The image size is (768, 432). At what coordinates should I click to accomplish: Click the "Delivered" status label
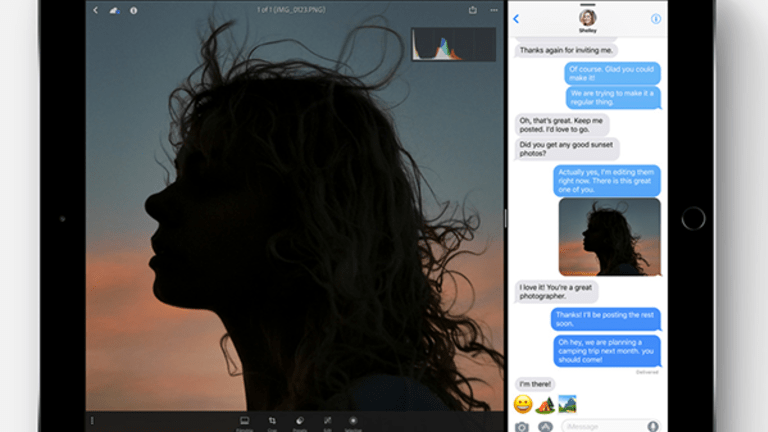click(647, 372)
